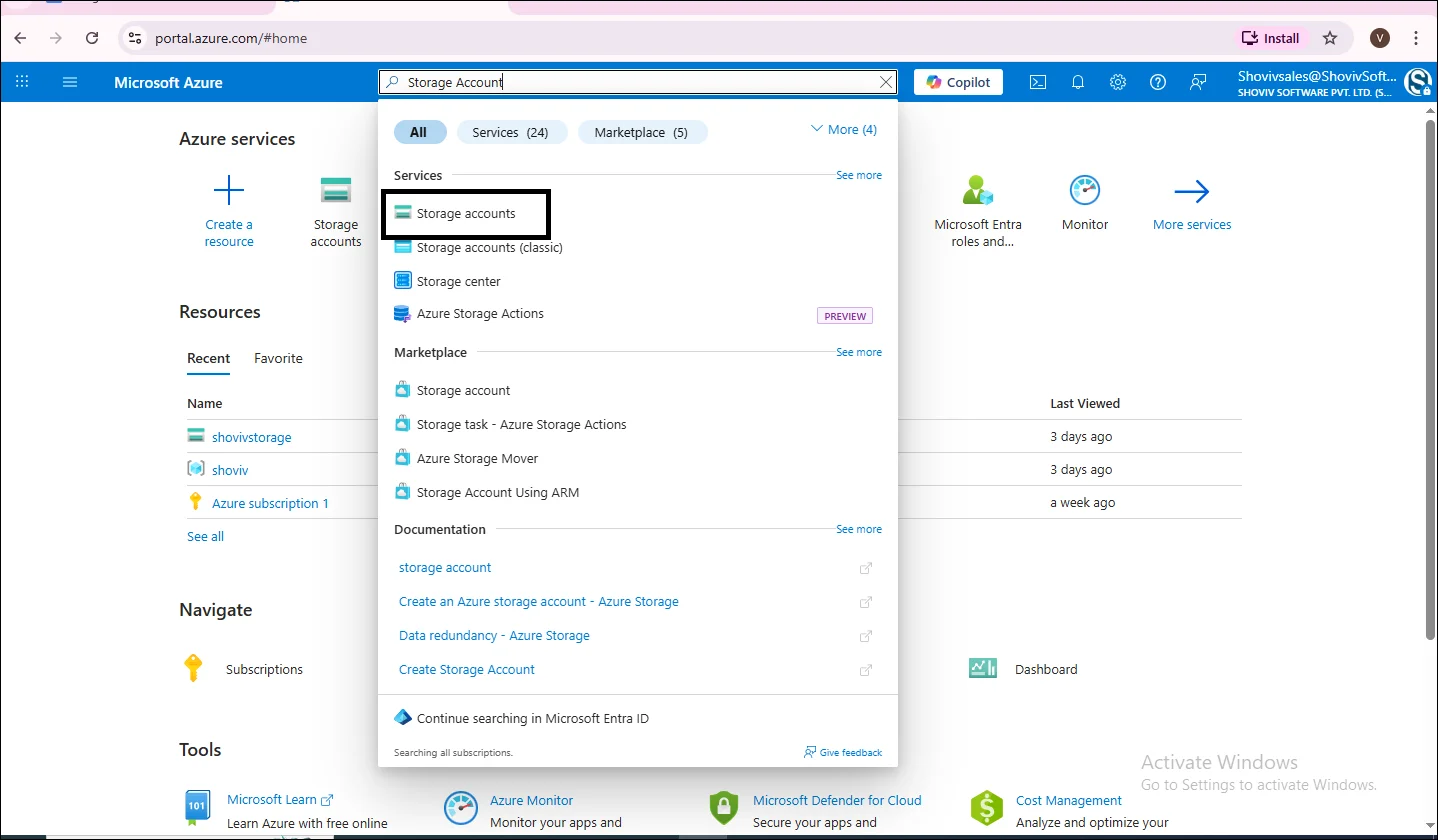Open the Monitor service icon
The height and width of the screenshot is (840, 1438).
click(1085, 191)
